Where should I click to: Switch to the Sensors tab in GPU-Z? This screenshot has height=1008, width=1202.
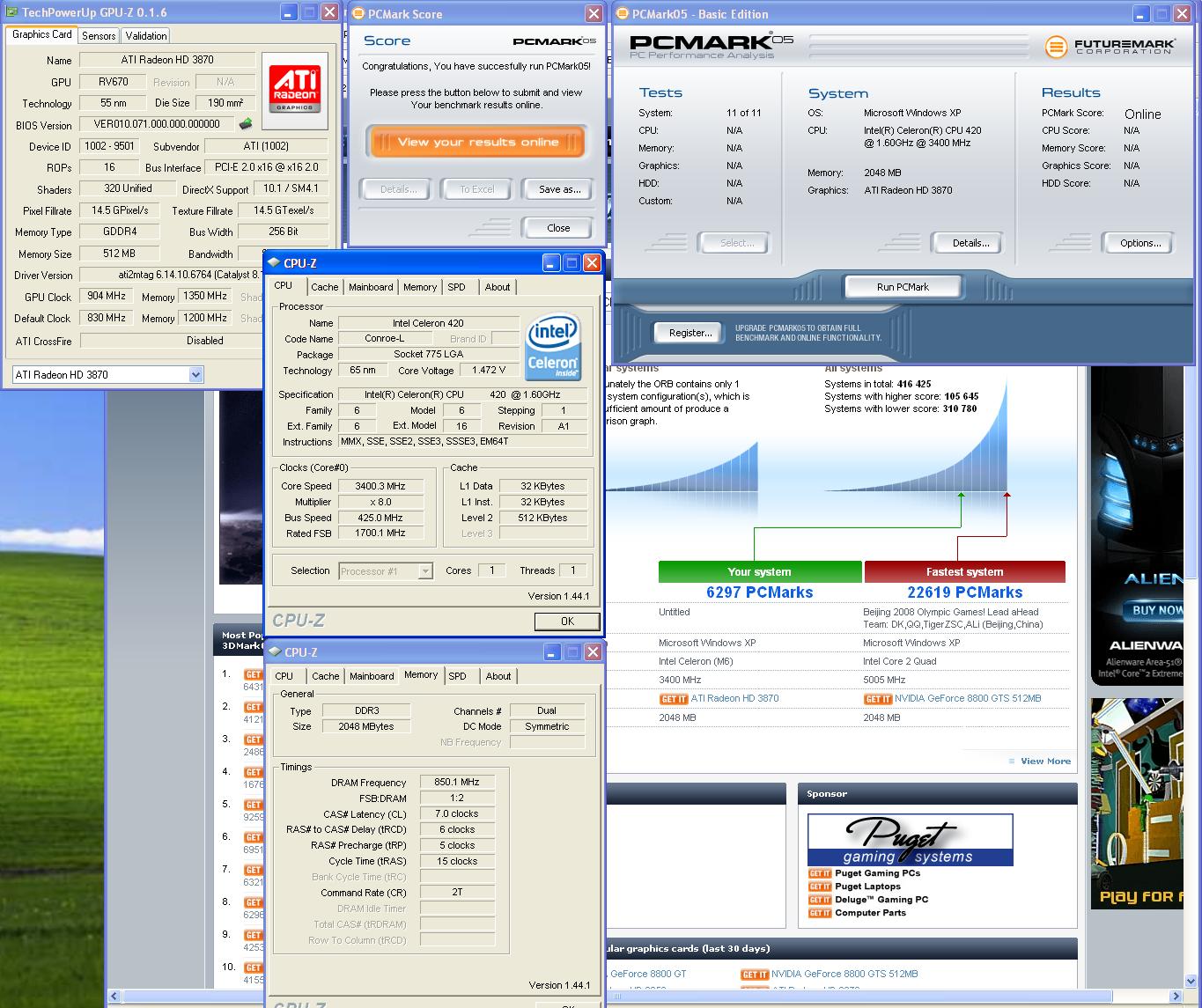coord(99,36)
